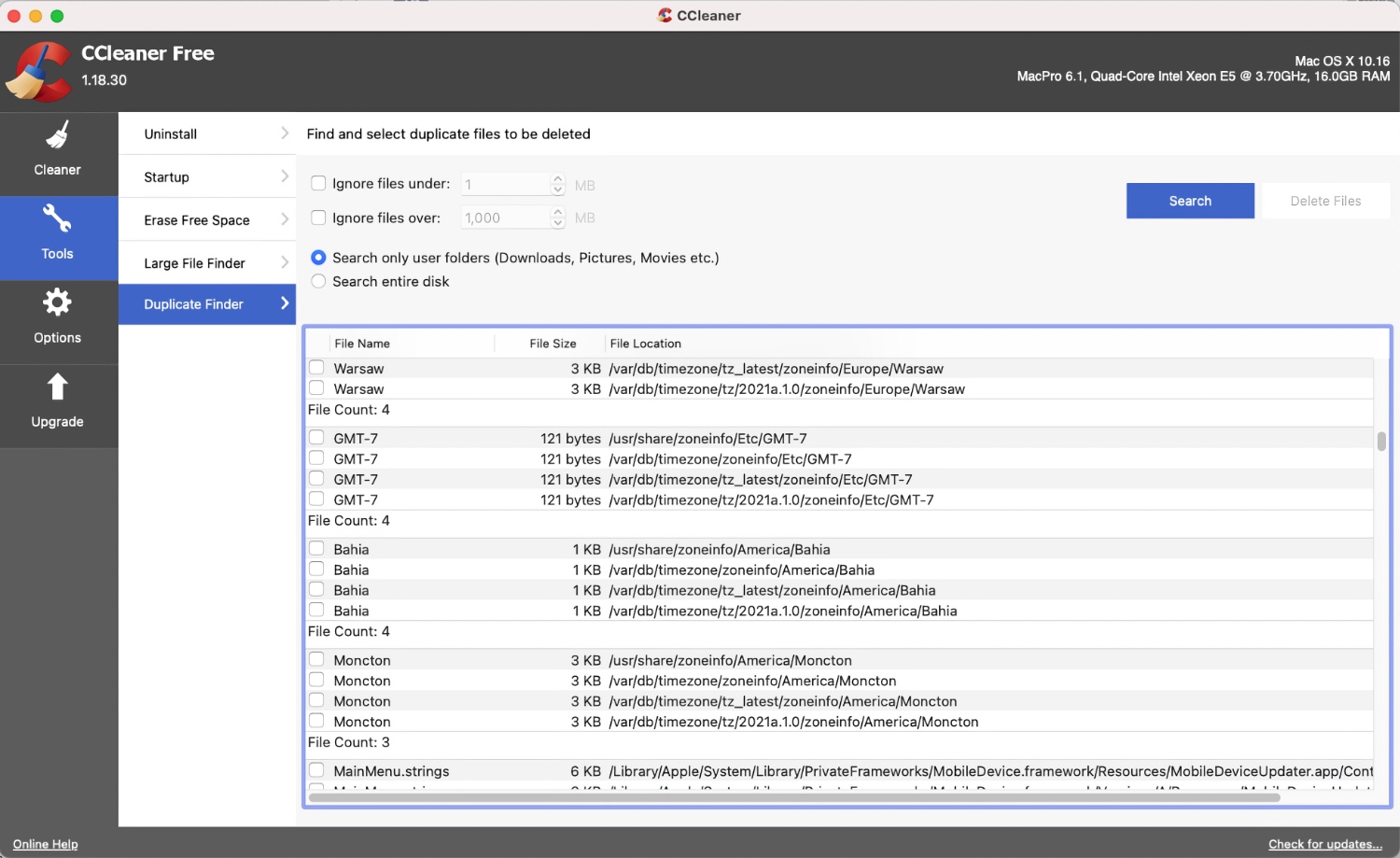Screen dimensions: 1400x858
Task: Check Bahia in tz/2021a.1.0/zoneinfo/America
Action: [316, 611]
